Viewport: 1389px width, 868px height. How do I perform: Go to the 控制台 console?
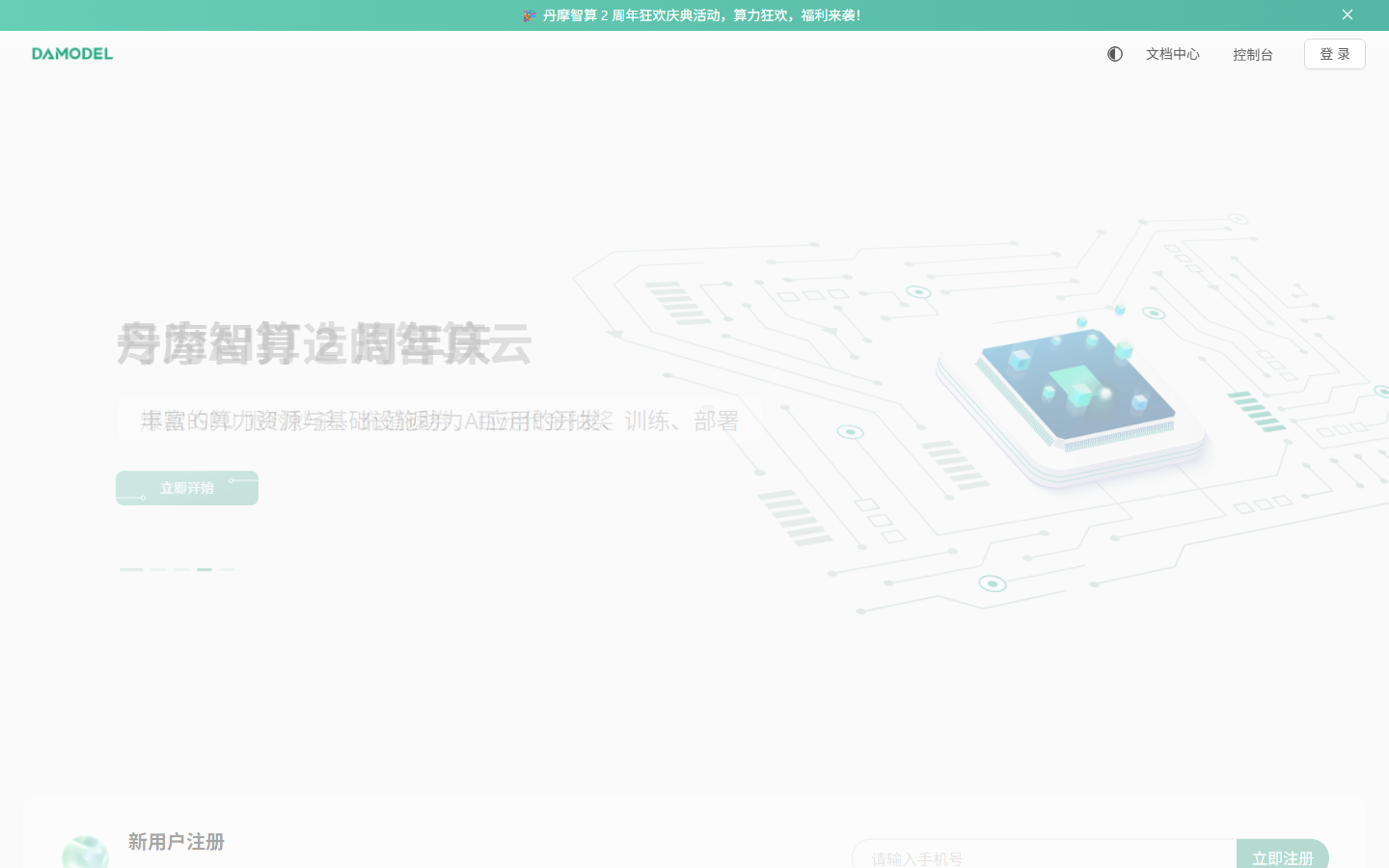click(x=1253, y=55)
